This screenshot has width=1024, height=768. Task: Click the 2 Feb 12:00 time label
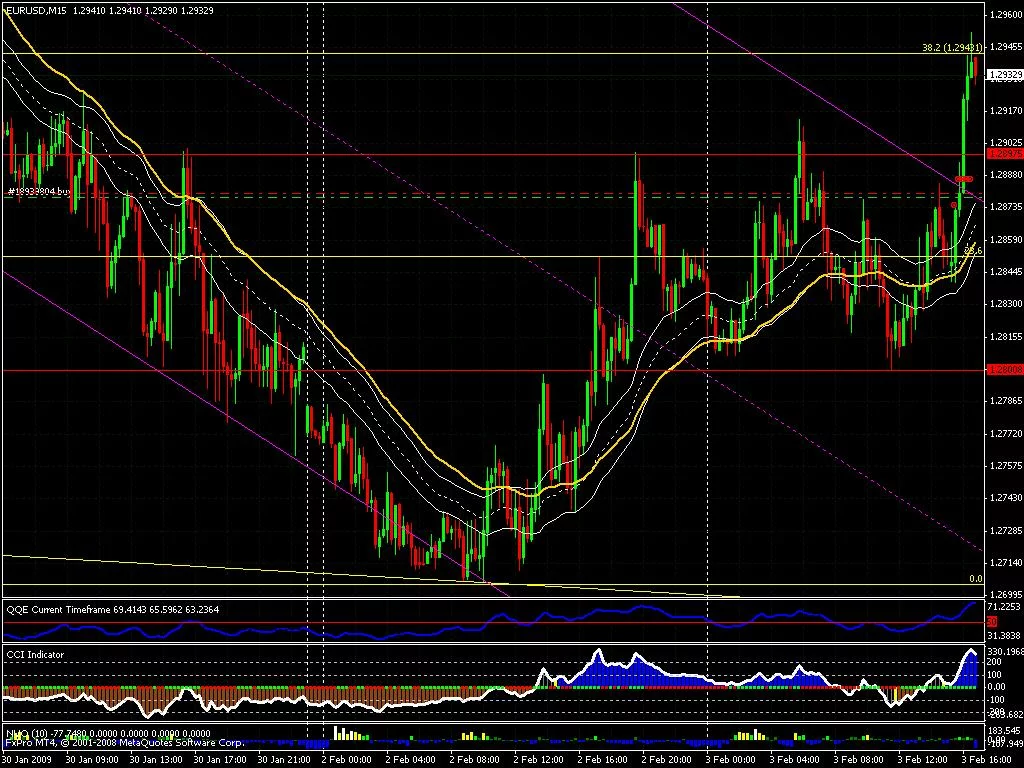[x=539, y=760]
